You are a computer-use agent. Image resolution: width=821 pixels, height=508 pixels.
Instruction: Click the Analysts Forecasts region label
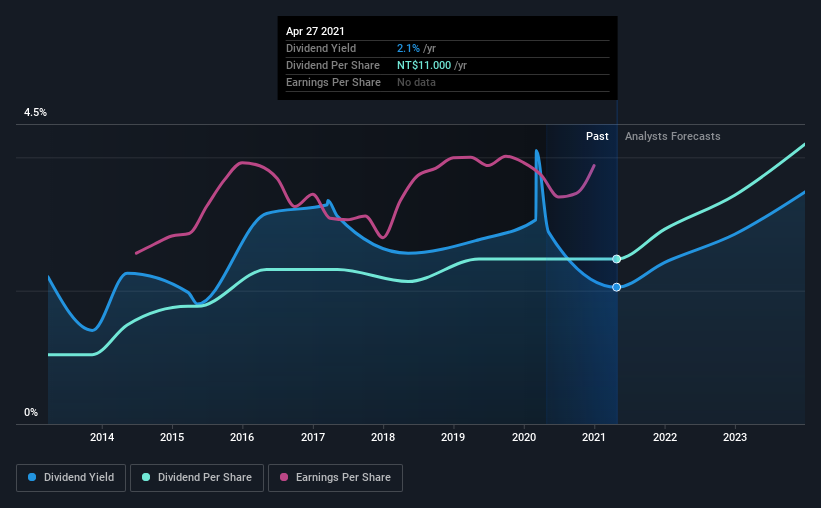pos(672,136)
